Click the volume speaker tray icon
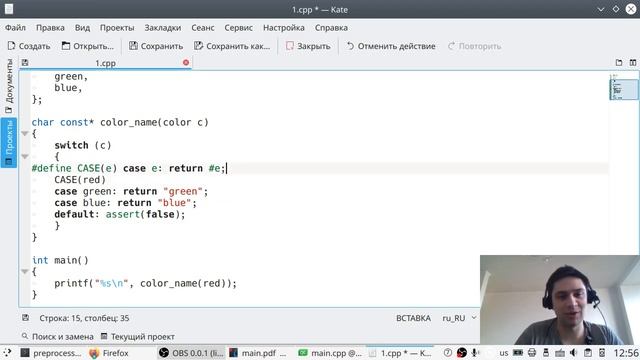Screen dimensions: 640x360 (573, 352)
